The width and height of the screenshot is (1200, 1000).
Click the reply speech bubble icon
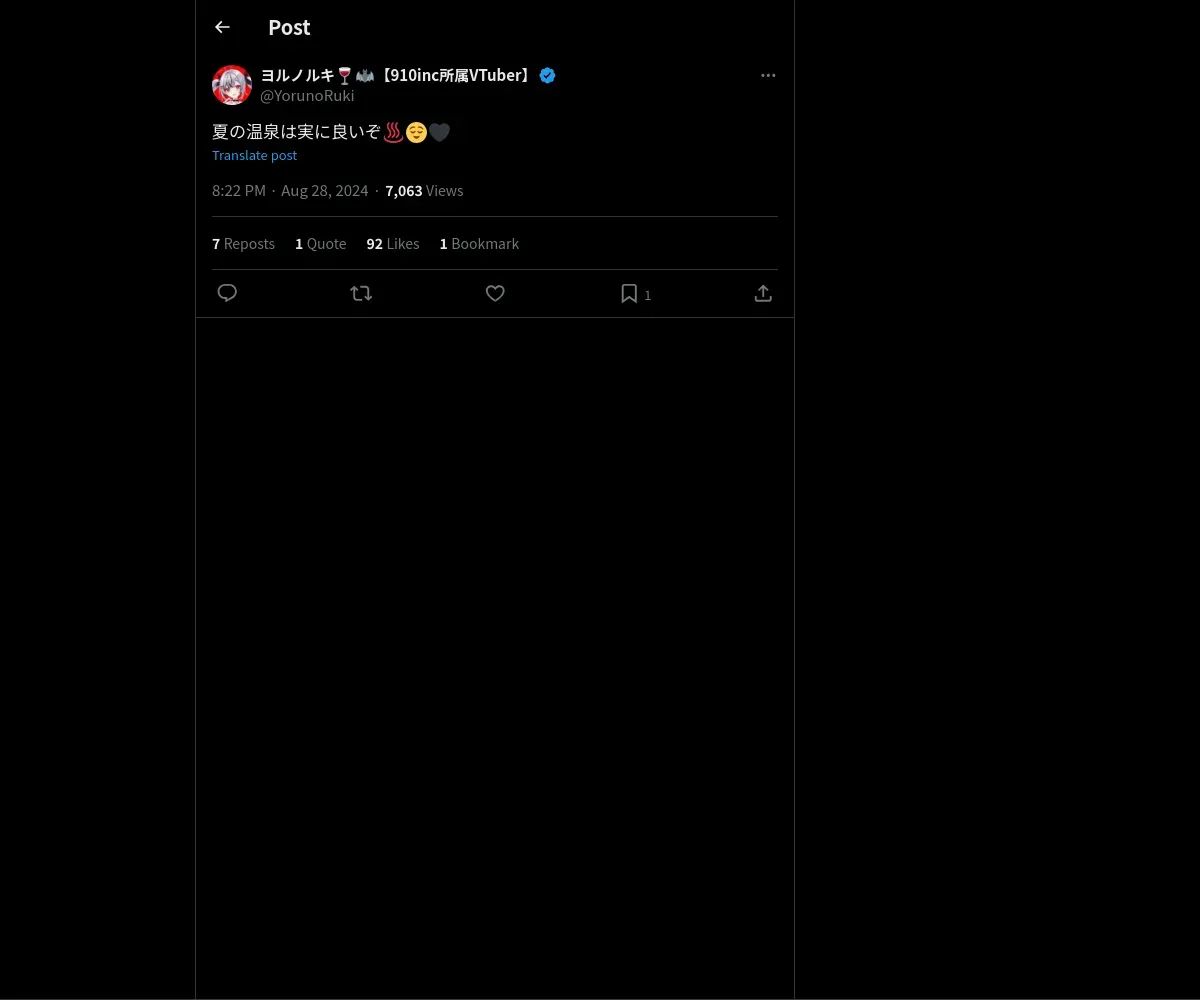coord(227,293)
